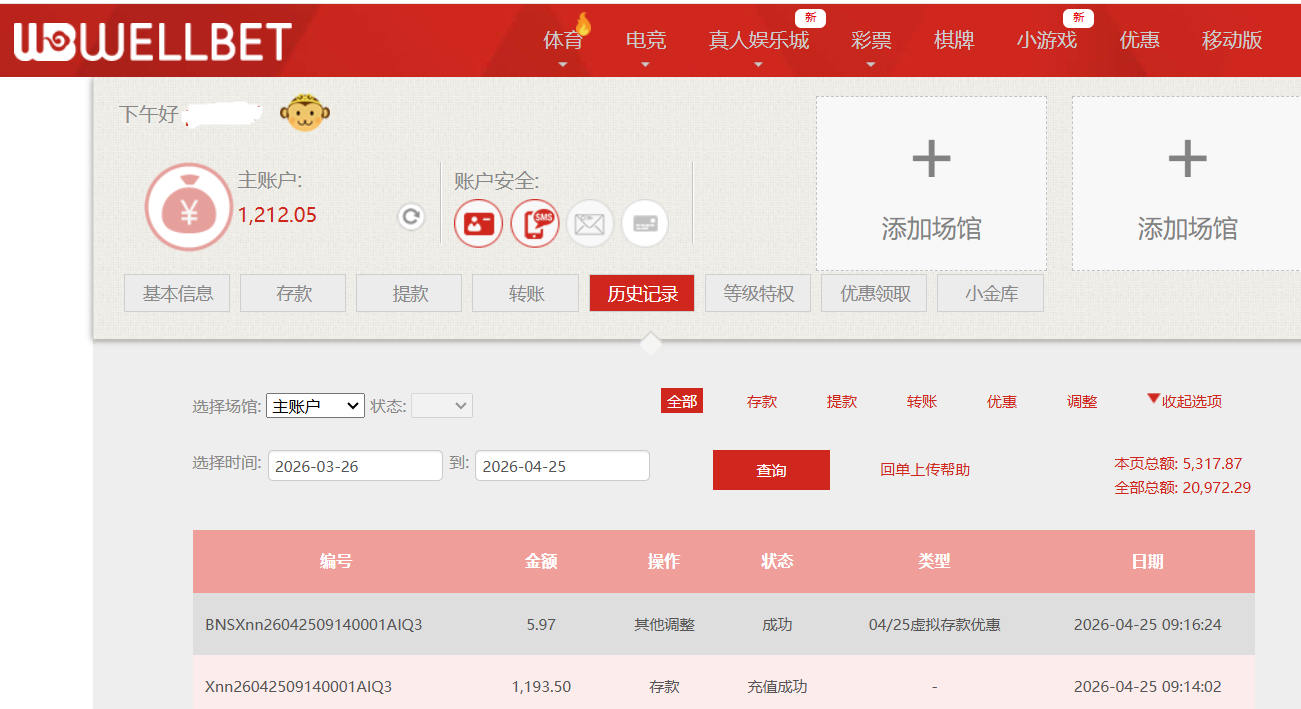This screenshot has height=709, width=1301.
Task: Click date 2026-04-25 09:16:24
Action: pyautogui.click(x=1148, y=624)
